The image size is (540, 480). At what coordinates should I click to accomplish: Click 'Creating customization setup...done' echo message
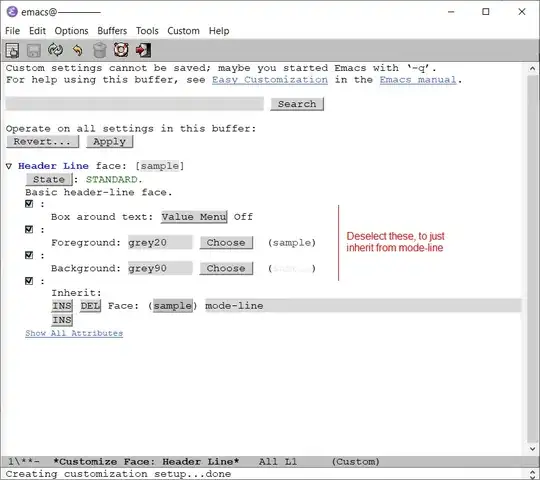coord(118,474)
